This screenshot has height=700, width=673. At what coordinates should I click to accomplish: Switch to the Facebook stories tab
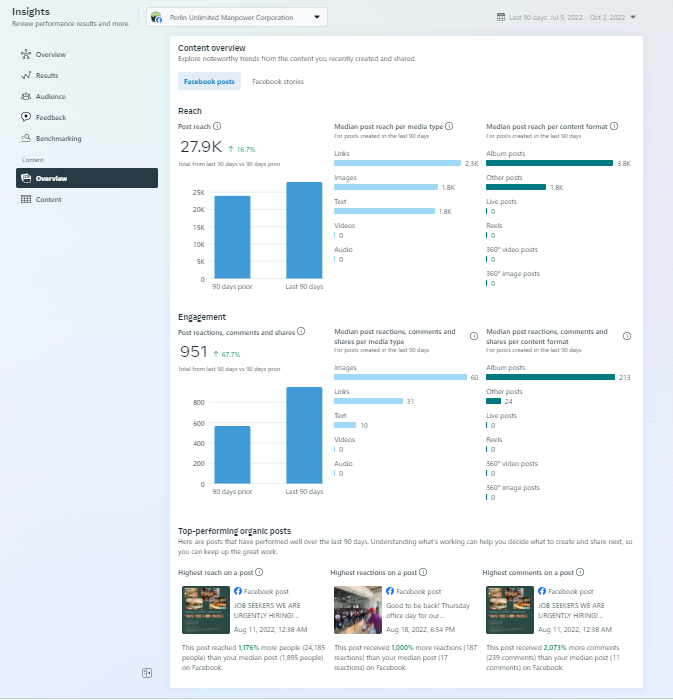pyautogui.click(x=278, y=81)
